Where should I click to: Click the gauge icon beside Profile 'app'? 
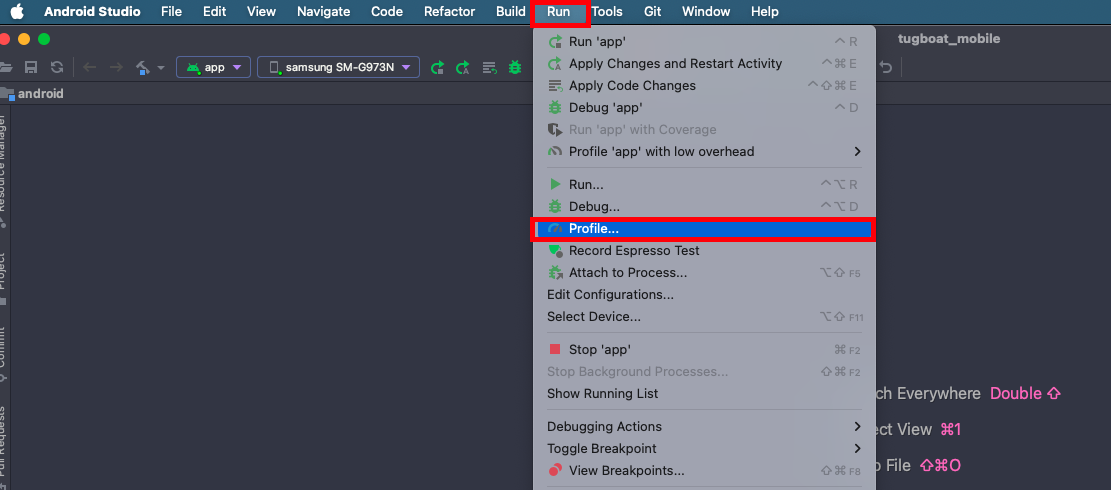point(556,151)
